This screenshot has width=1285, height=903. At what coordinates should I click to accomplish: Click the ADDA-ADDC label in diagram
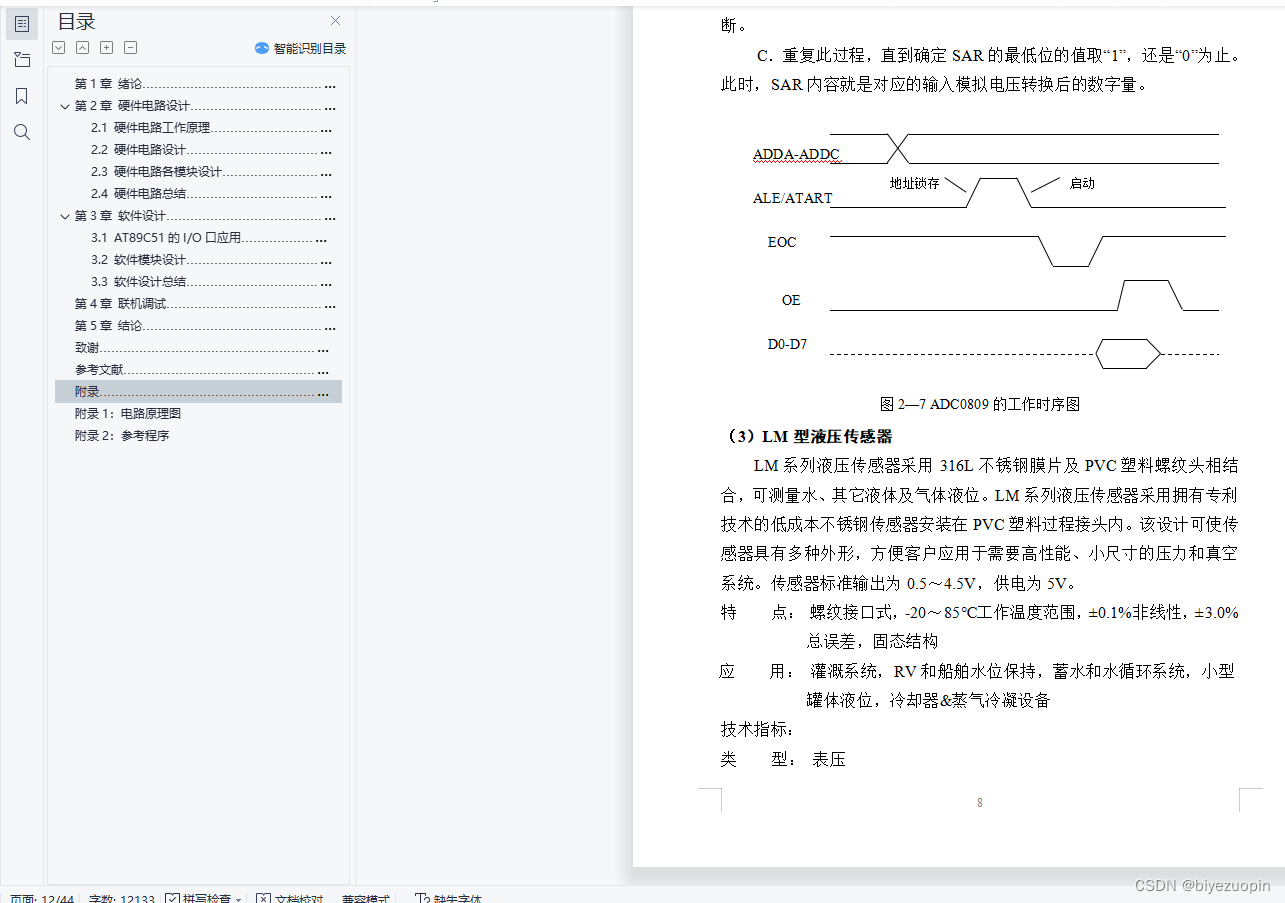tap(796, 155)
